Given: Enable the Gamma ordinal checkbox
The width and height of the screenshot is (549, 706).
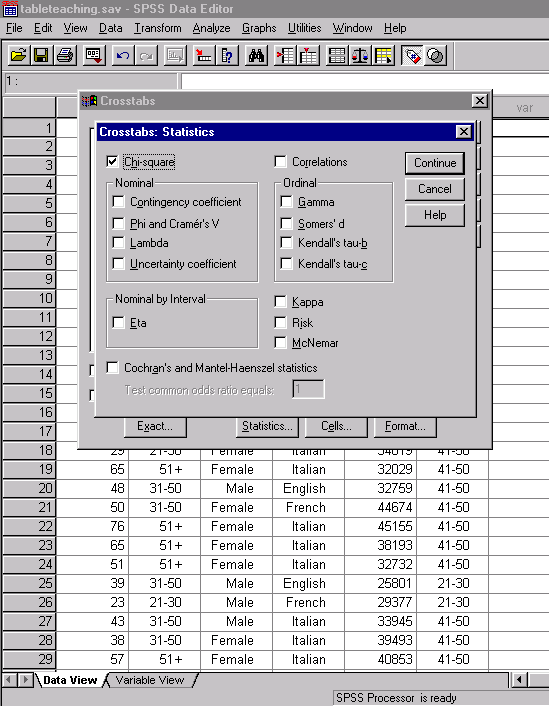Looking at the screenshot, I should click(286, 202).
